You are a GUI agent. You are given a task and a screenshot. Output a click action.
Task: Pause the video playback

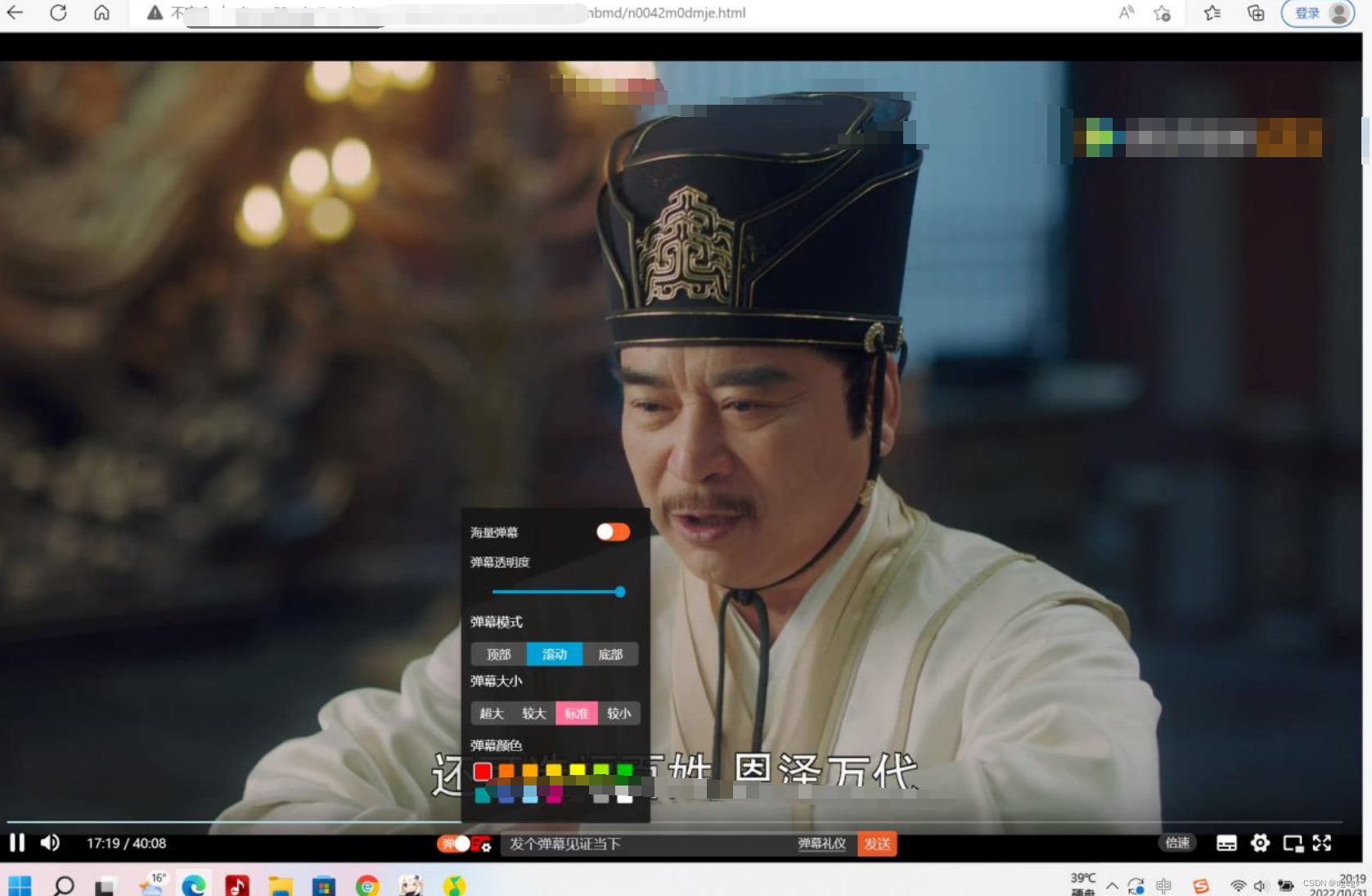tap(17, 843)
